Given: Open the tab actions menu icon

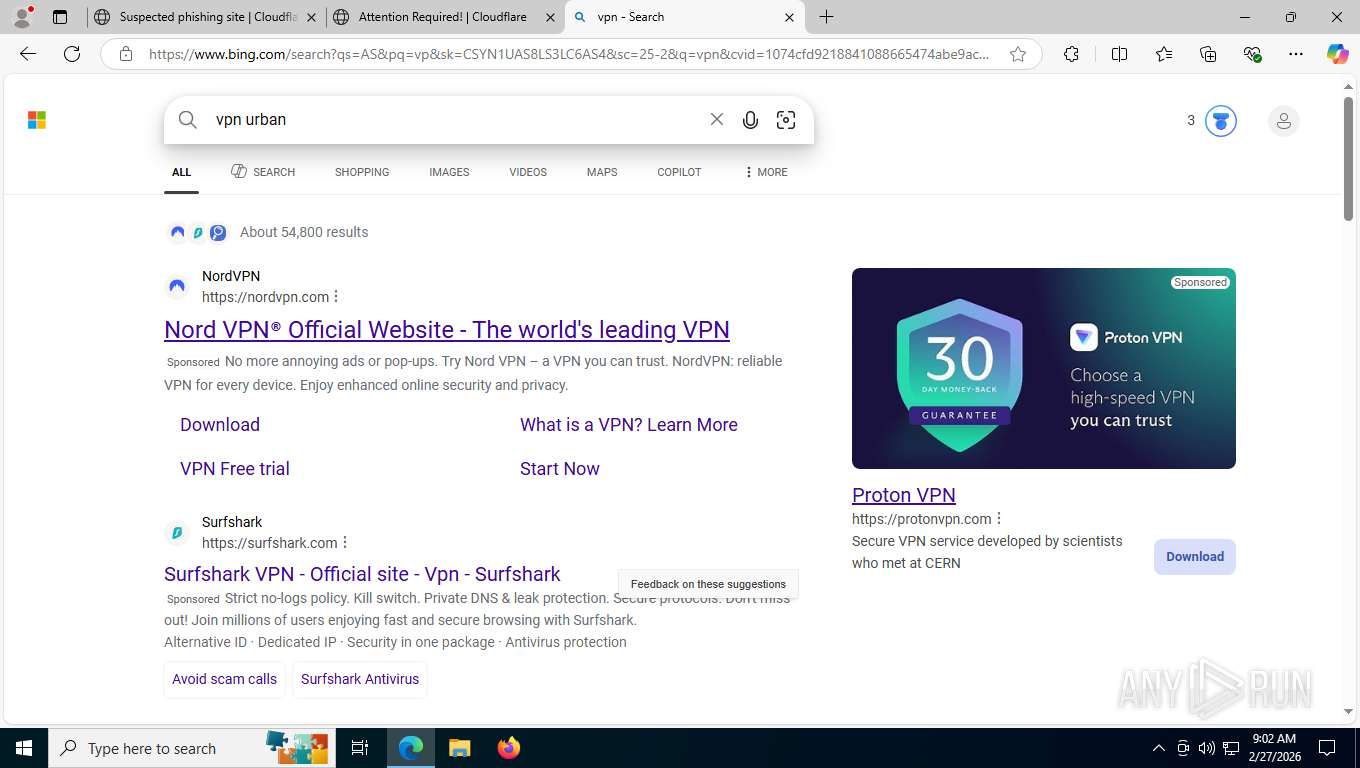Looking at the screenshot, I should point(60,17).
